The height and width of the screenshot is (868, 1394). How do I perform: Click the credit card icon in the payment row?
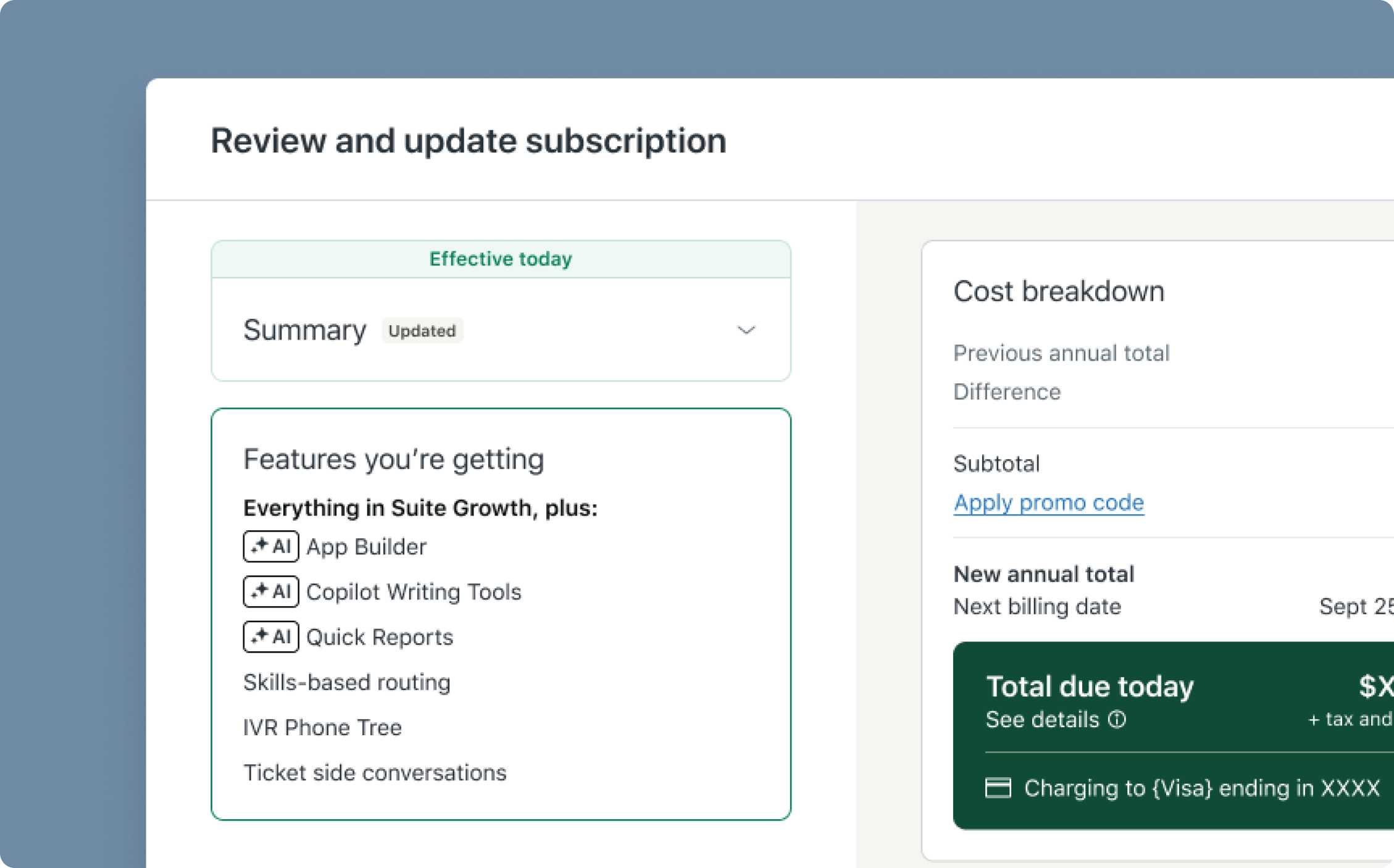click(x=998, y=788)
